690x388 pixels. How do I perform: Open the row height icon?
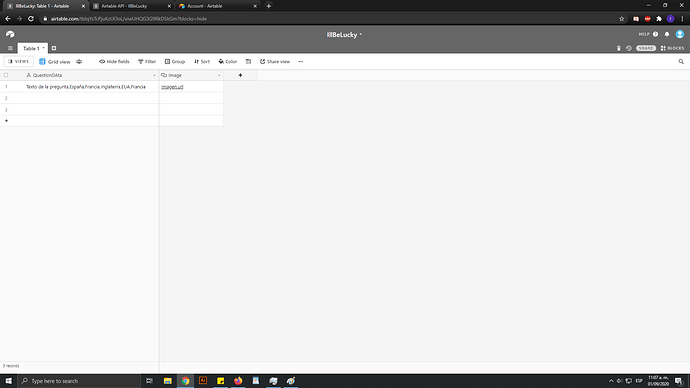click(x=249, y=62)
